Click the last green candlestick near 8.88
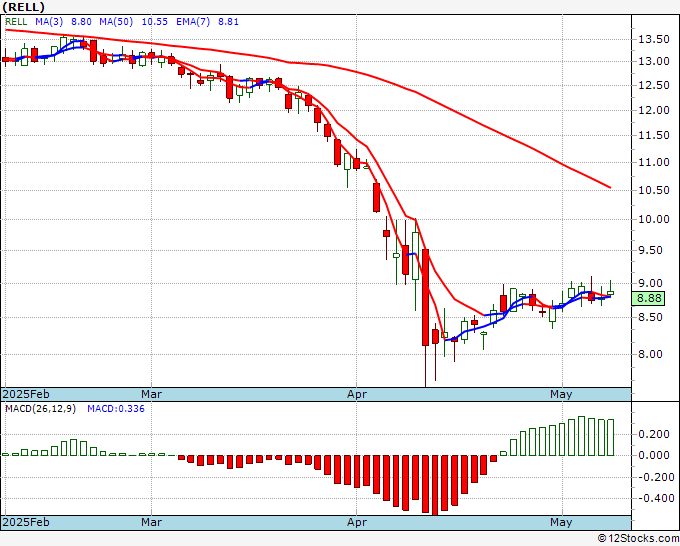Viewport: 680px width, 546px height. point(611,293)
